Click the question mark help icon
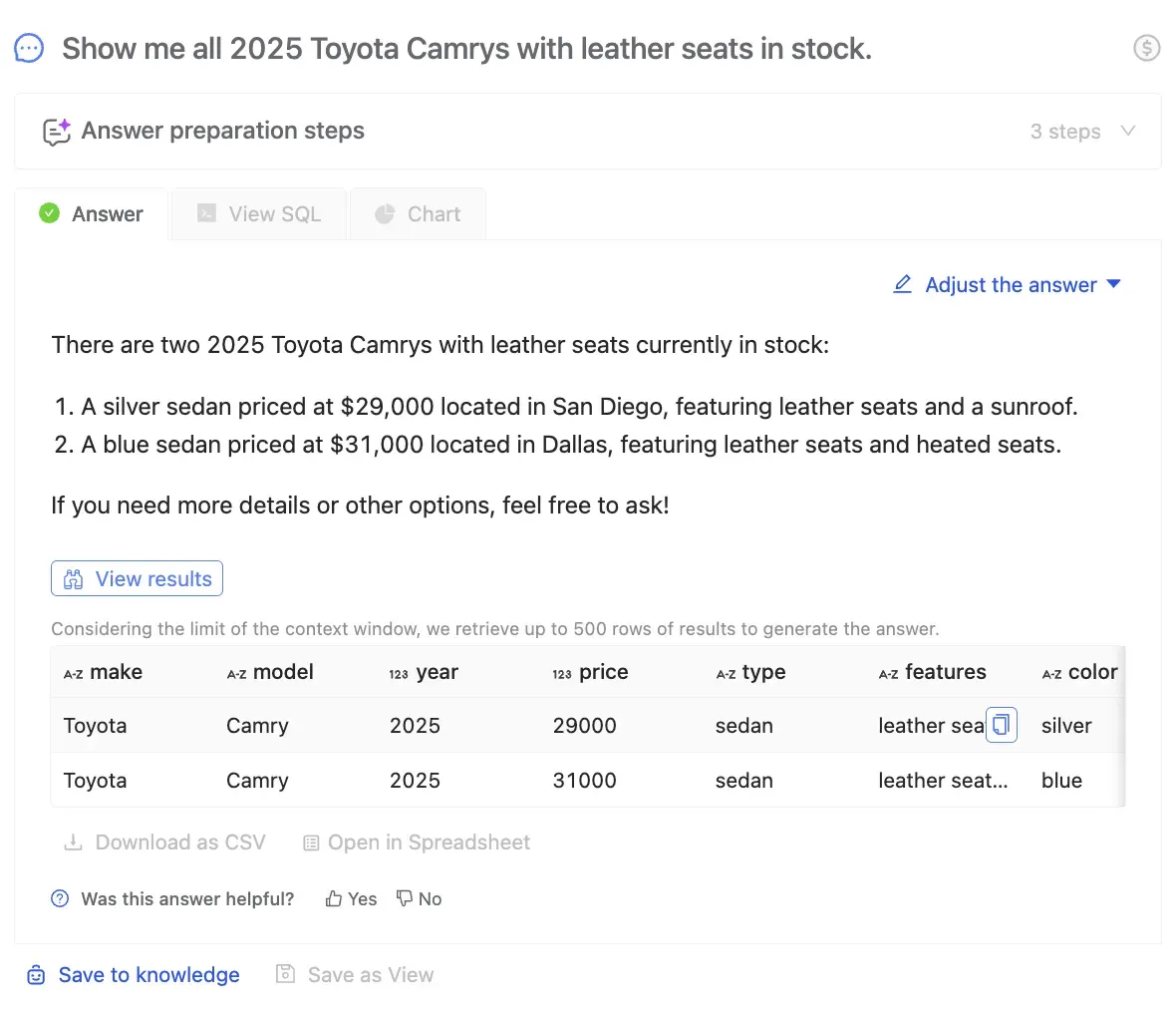Image resolution: width=1176 pixels, height=1013 pixels. click(x=60, y=898)
